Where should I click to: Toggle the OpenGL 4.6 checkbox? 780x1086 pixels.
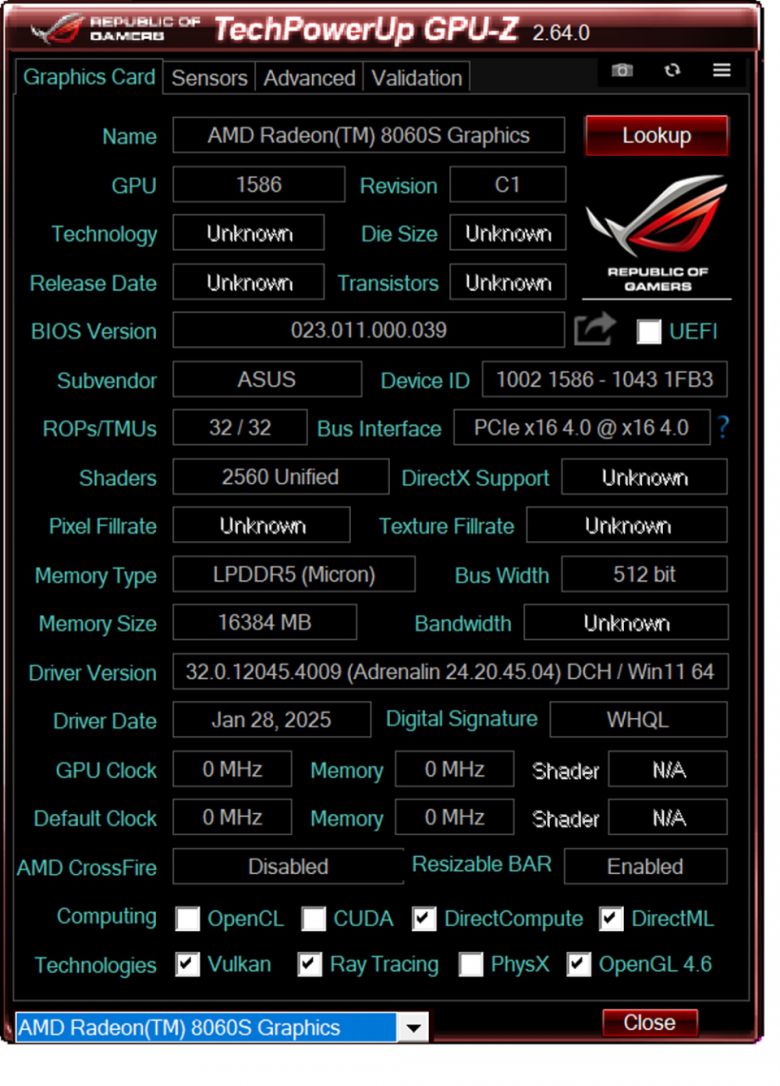578,964
